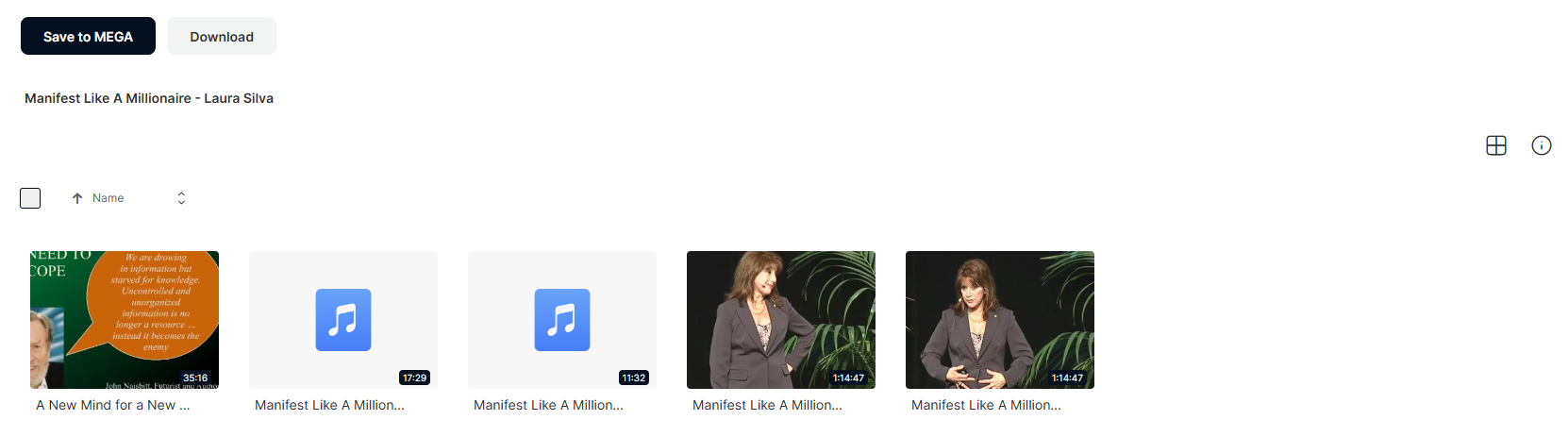Click the filename under the 17:29 audio file
This screenshot has height=437, width=1568.
[329, 405]
